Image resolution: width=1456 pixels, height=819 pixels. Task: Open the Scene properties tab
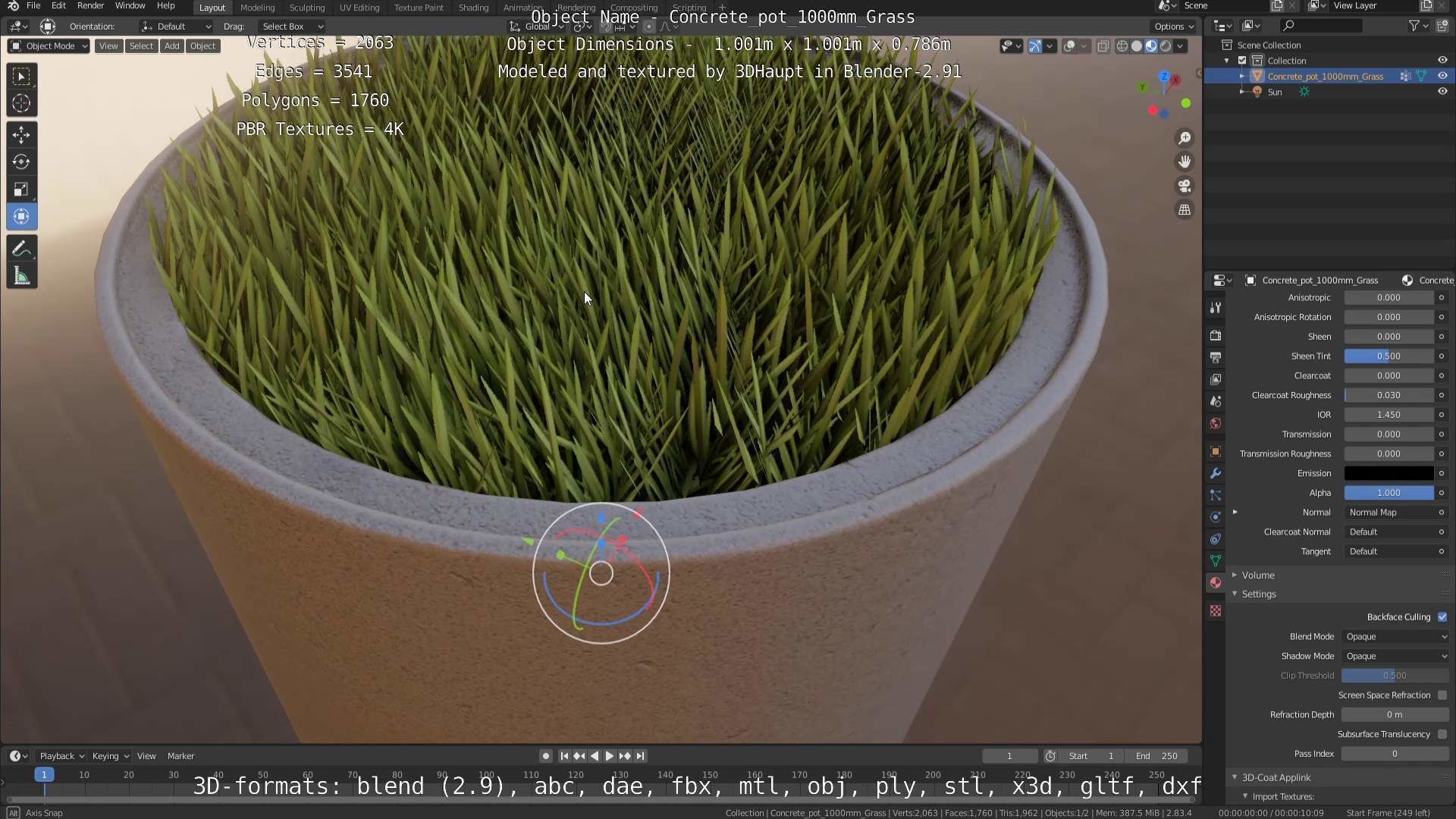coord(1216,401)
